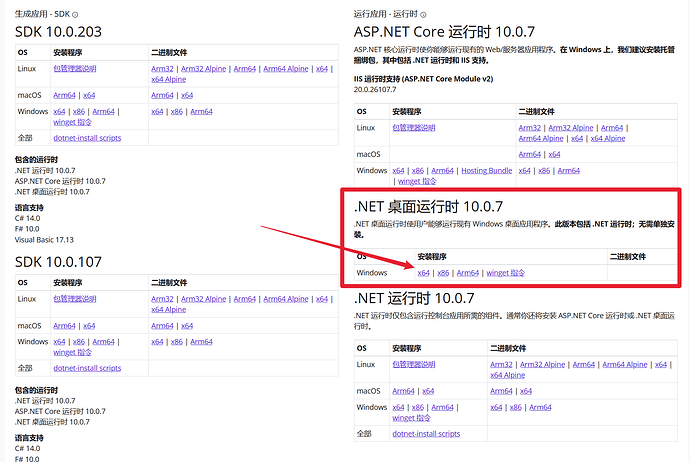The height and width of the screenshot is (462, 690).
Task: Get SDK 10.0.203 Windows Arm64 installer
Action: [x=103, y=111]
